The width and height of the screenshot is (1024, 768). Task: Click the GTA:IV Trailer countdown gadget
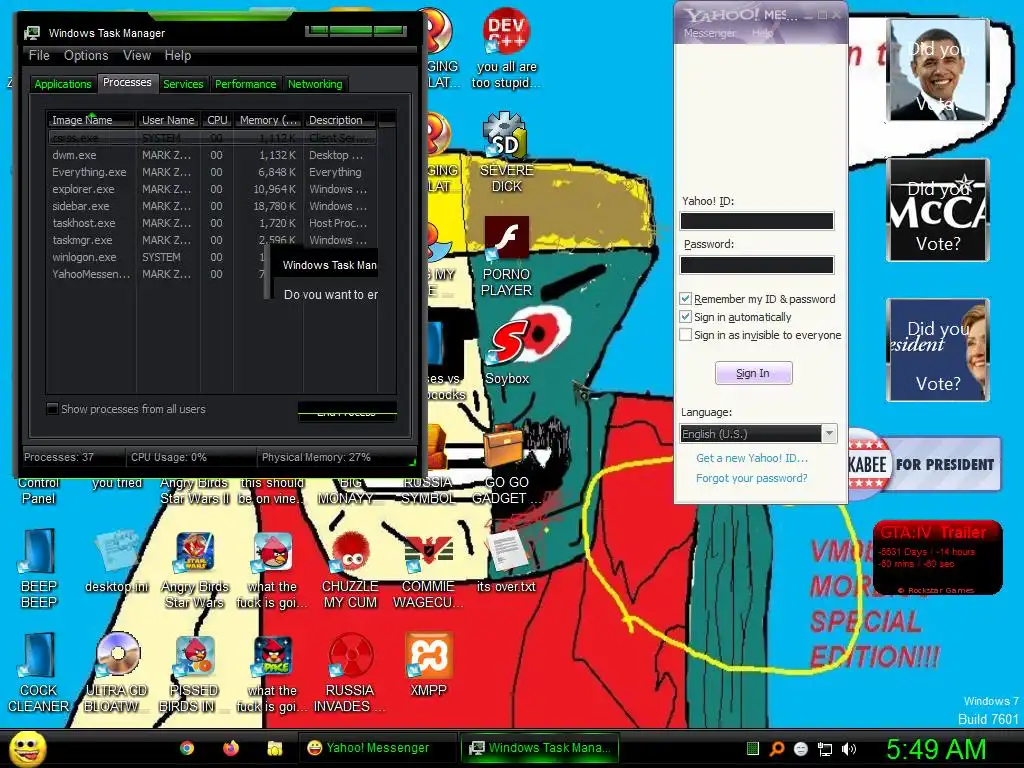[937, 558]
